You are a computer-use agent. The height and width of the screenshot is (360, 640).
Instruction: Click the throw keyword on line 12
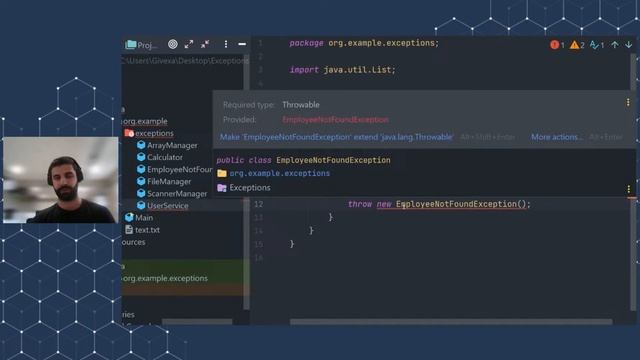pos(360,204)
